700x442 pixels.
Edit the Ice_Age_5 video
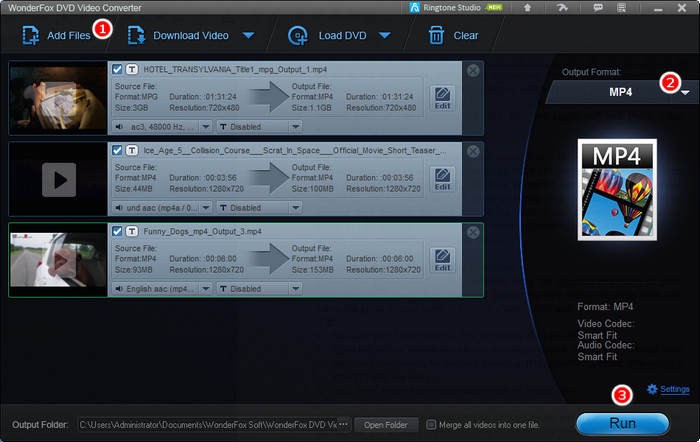[x=442, y=179]
